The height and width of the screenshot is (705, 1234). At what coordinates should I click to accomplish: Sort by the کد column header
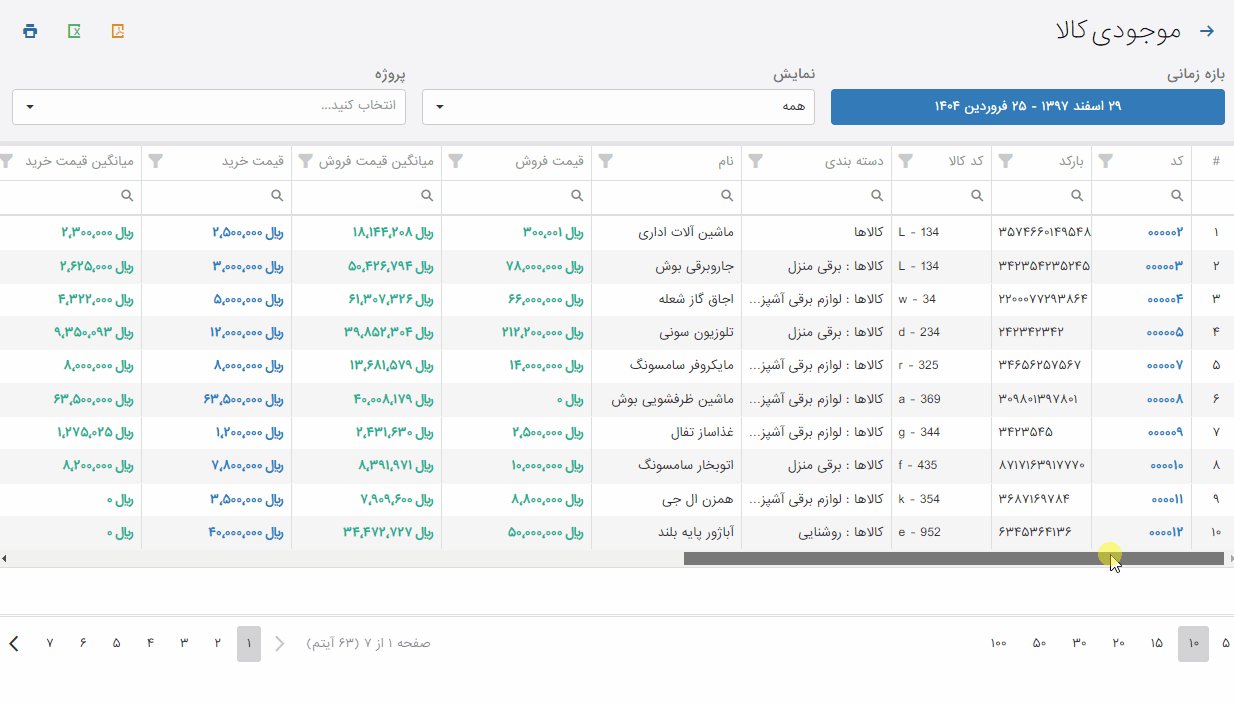tap(1177, 161)
